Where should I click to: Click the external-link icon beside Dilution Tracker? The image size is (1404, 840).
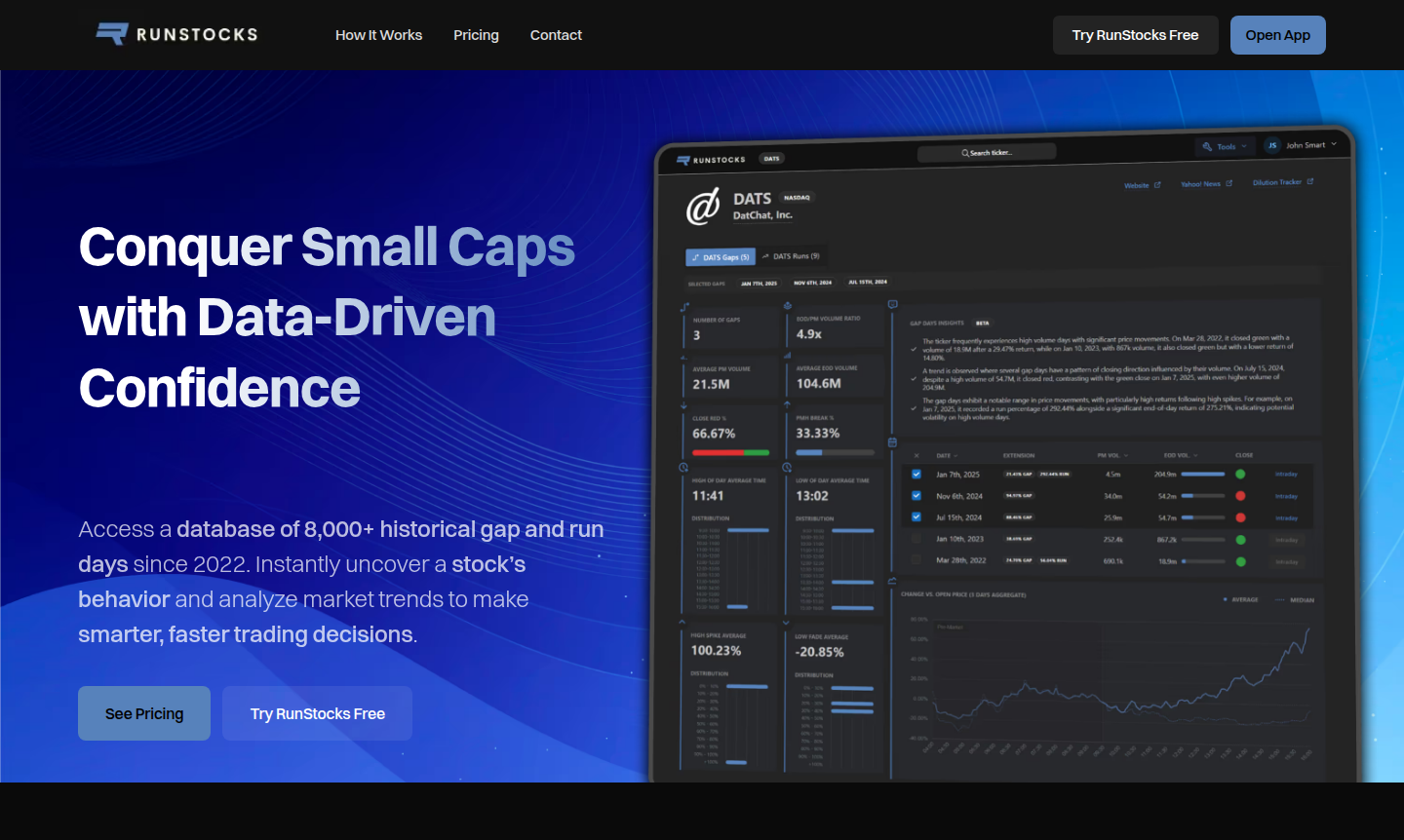(x=1310, y=181)
